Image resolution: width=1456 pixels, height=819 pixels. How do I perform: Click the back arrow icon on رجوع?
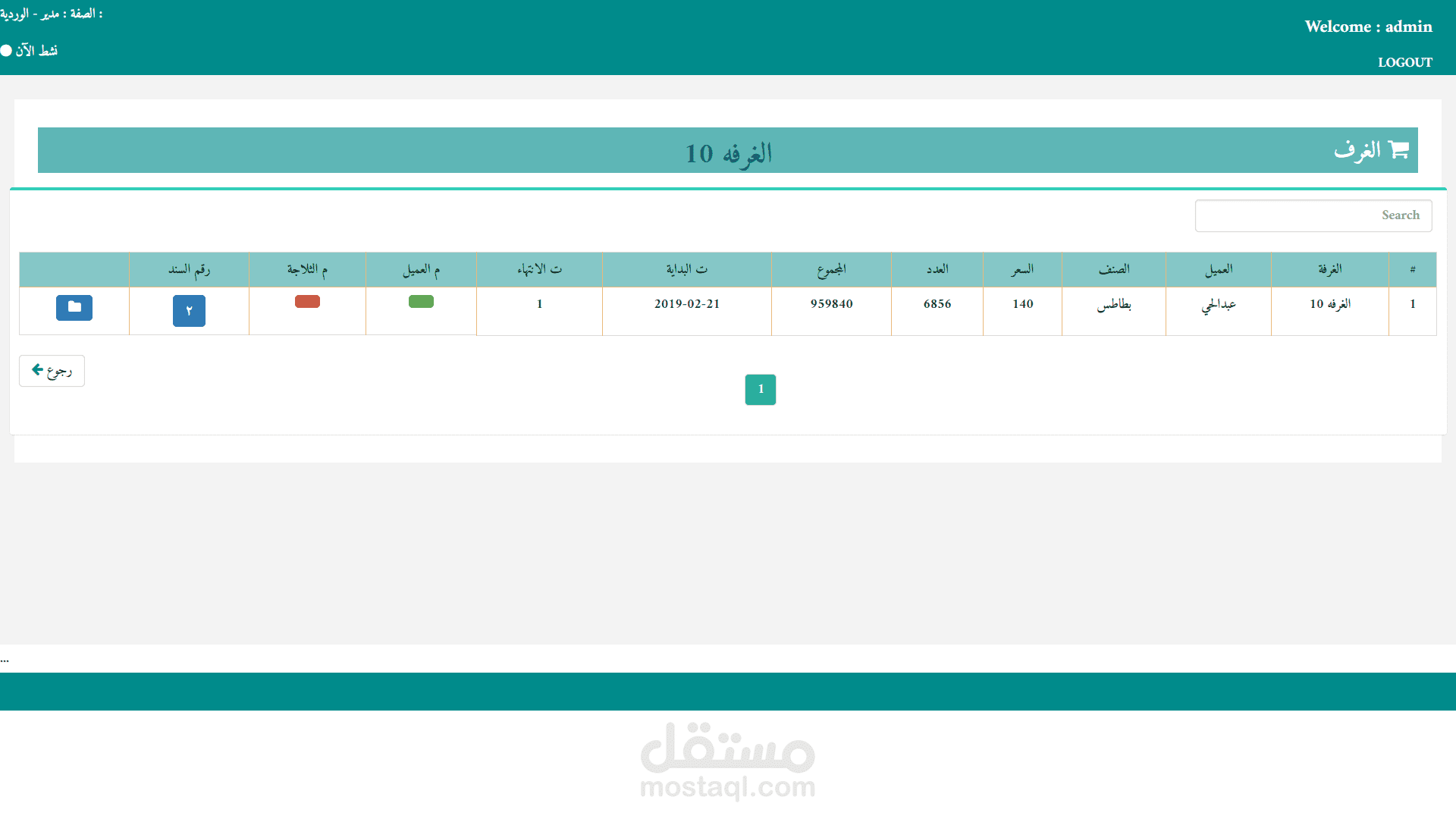click(x=36, y=370)
